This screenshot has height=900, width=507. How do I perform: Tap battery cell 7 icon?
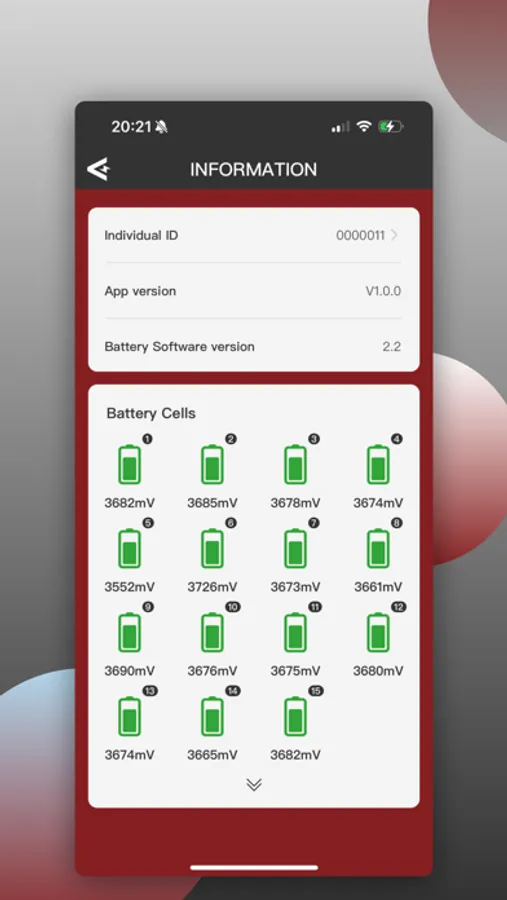pyautogui.click(x=295, y=548)
